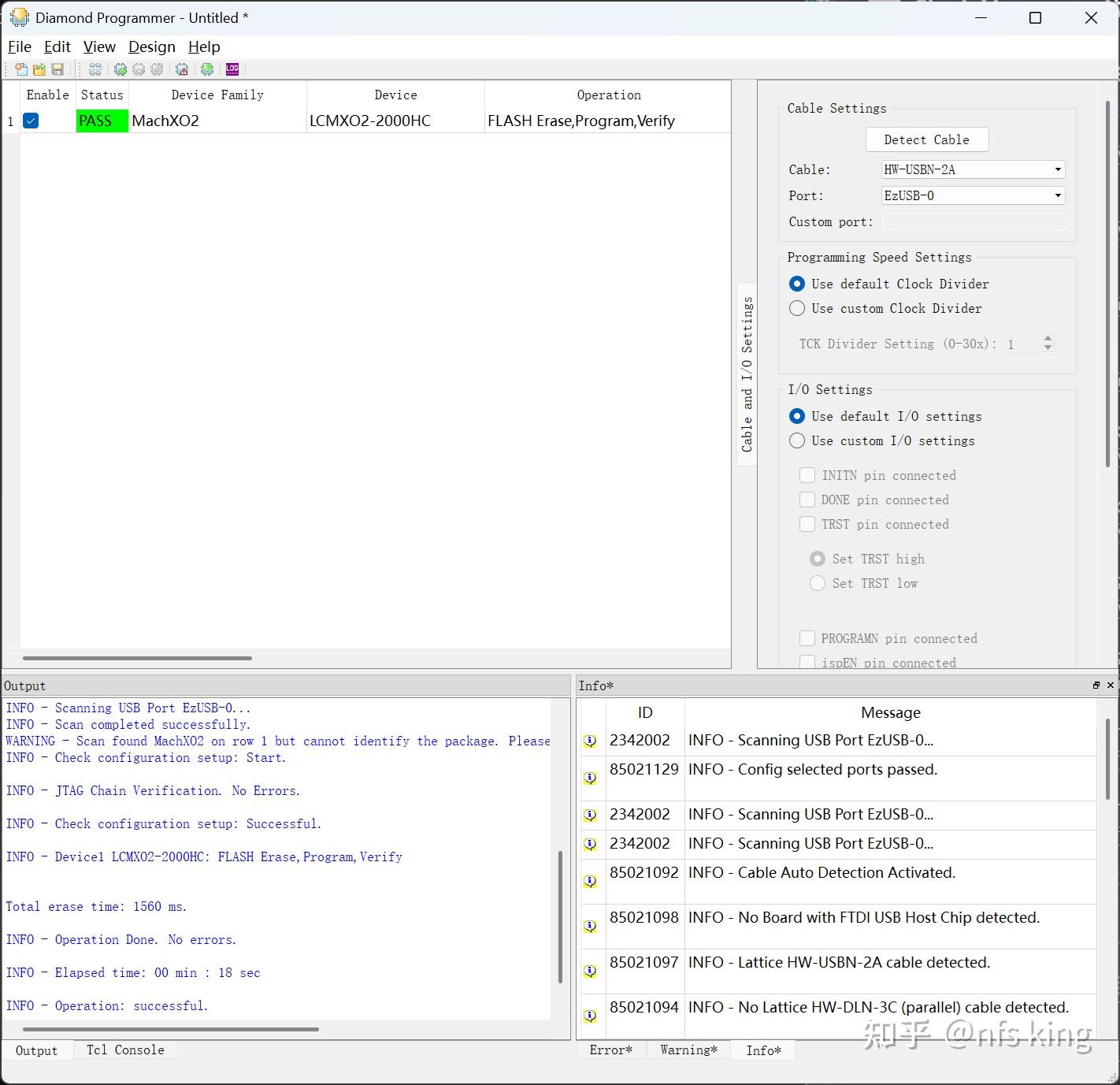
Task: Open the Design menu
Action: [152, 46]
